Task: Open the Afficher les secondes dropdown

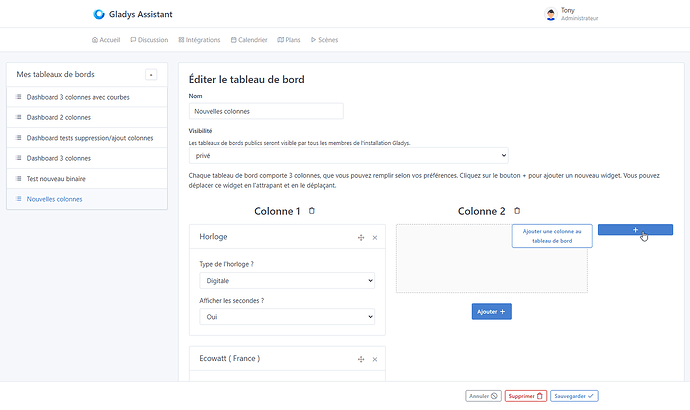Action: 287,316
